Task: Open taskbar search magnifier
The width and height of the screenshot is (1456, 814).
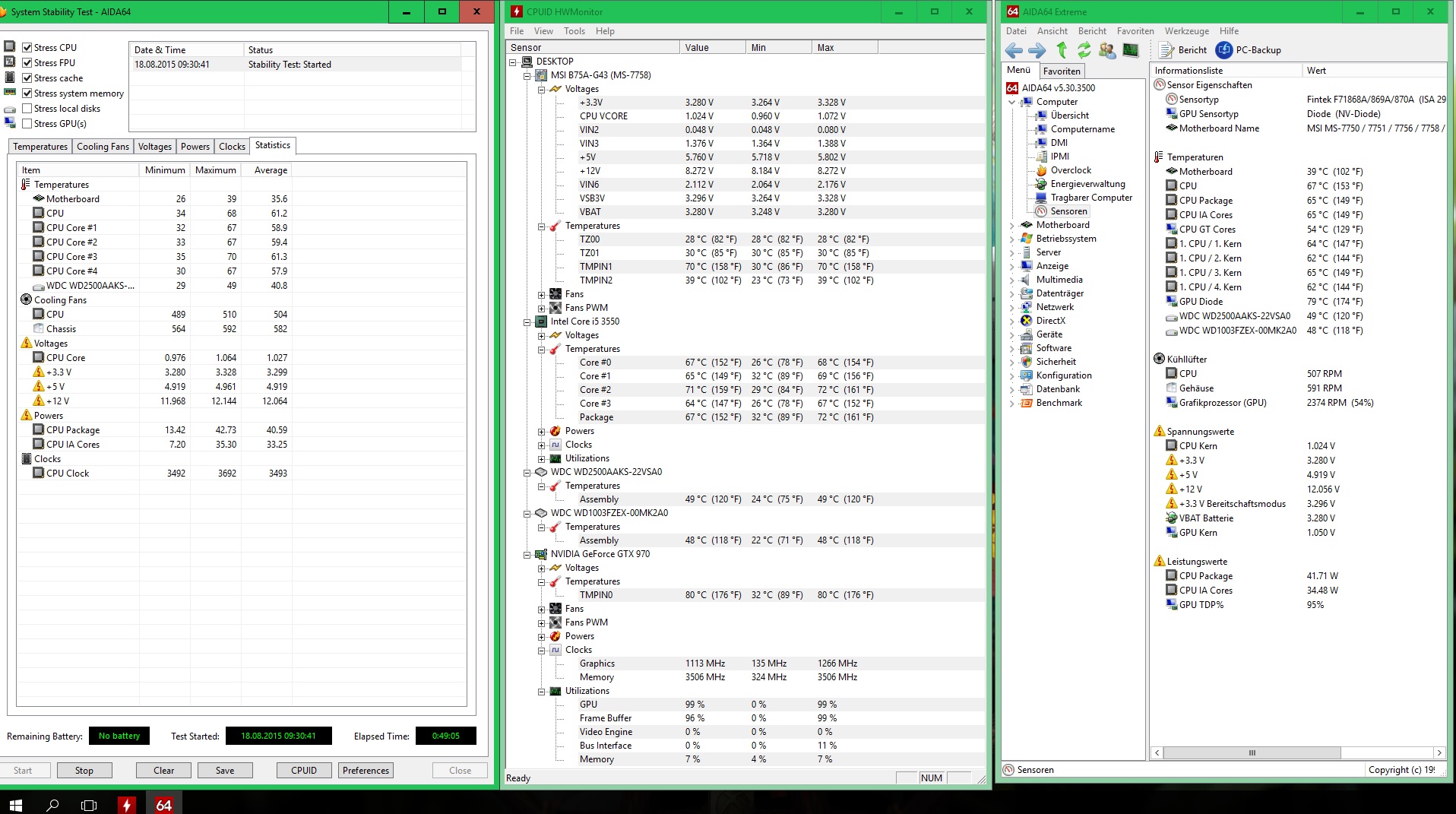Action: point(52,805)
